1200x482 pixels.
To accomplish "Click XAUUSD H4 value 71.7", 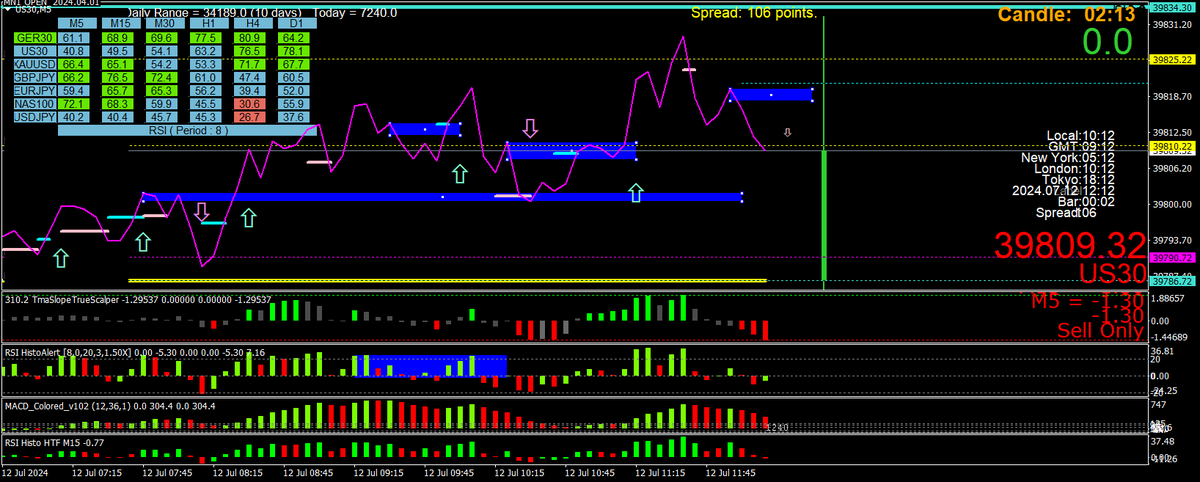I will (x=250, y=64).
